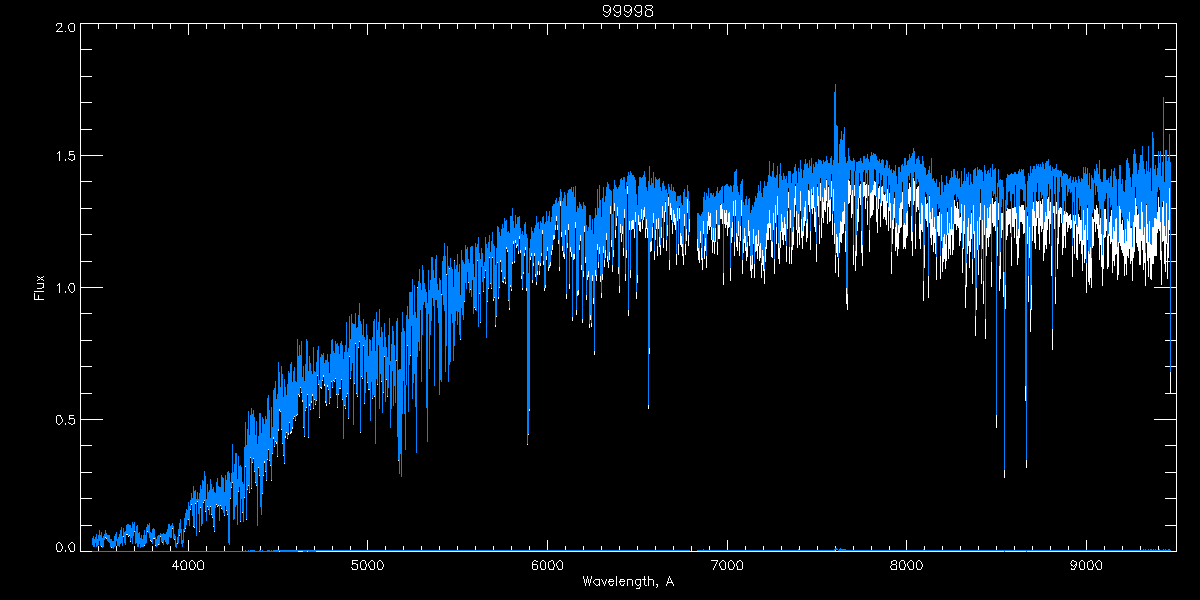1200x600 pixels.
Task: Click the deep absorption line near 5900 Å
Action: 528,438
